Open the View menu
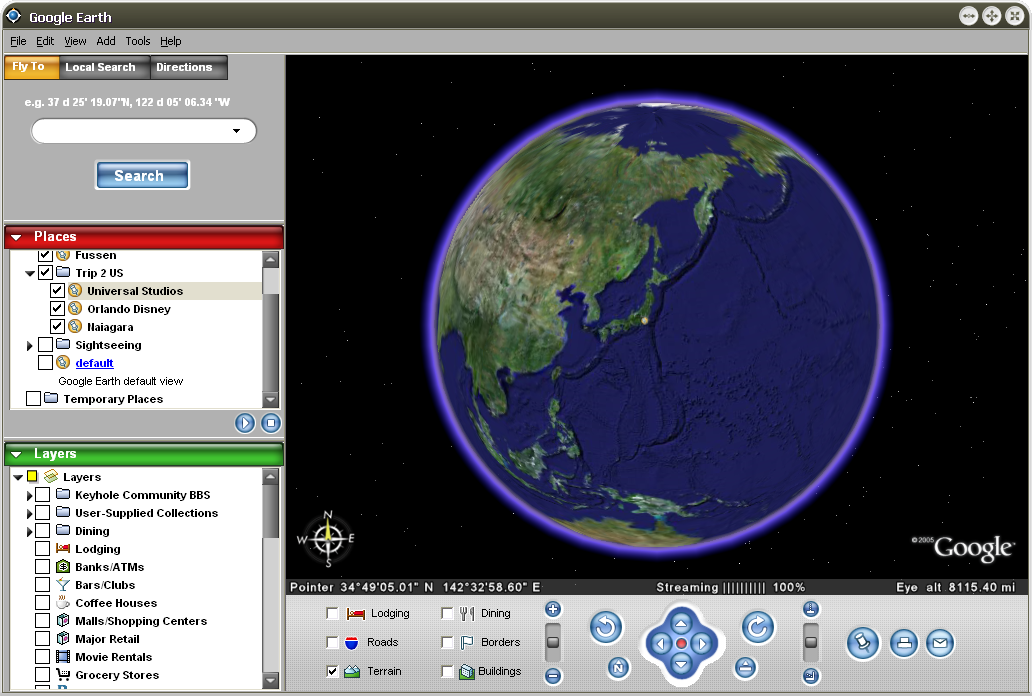 pos(75,41)
